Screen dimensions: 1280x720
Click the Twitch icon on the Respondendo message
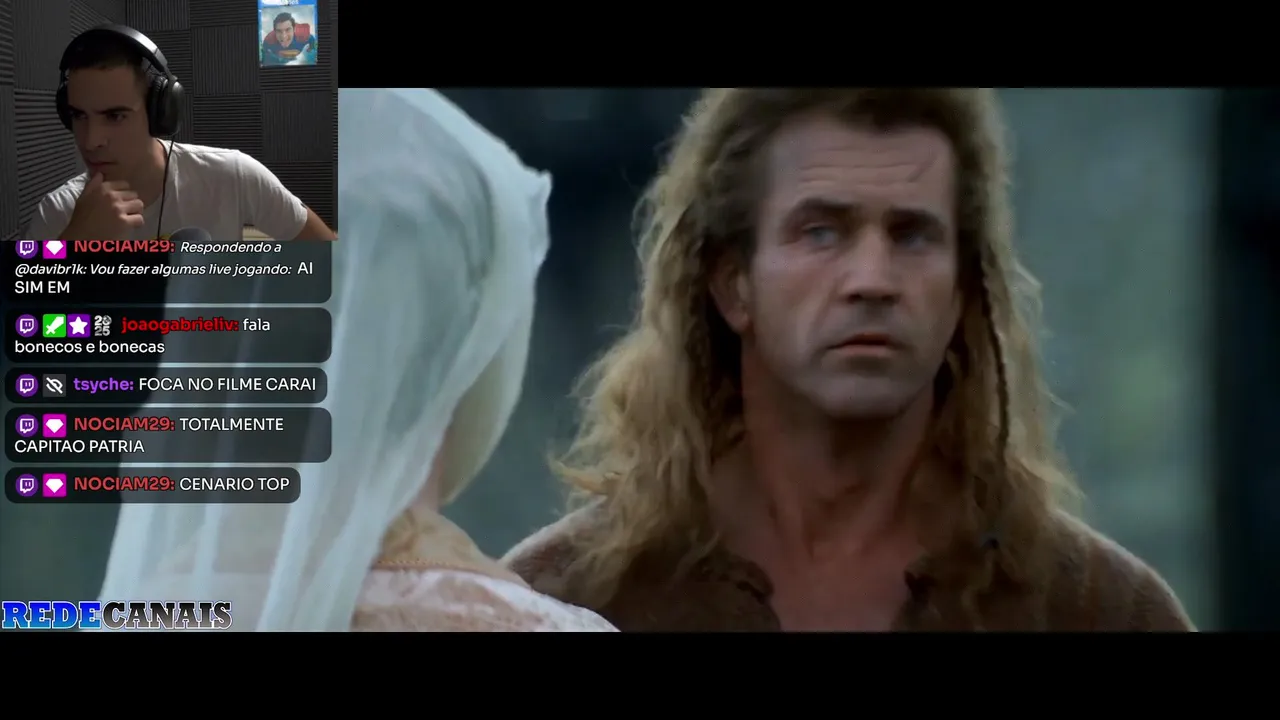[27, 247]
